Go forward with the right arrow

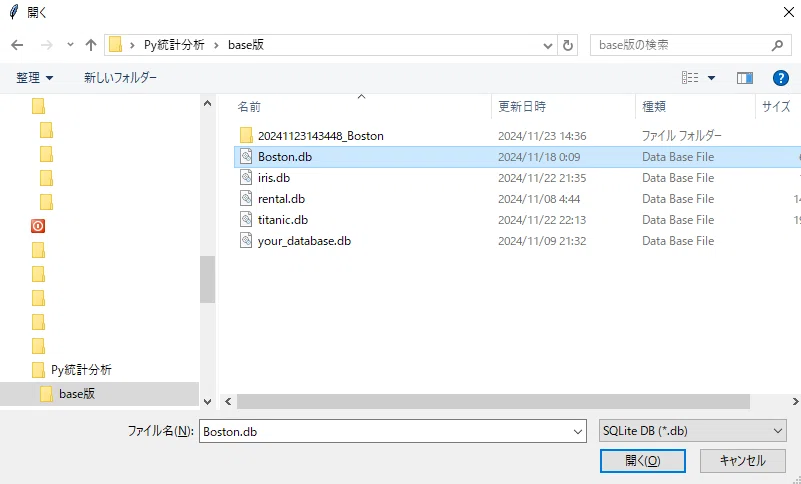pos(46,45)
